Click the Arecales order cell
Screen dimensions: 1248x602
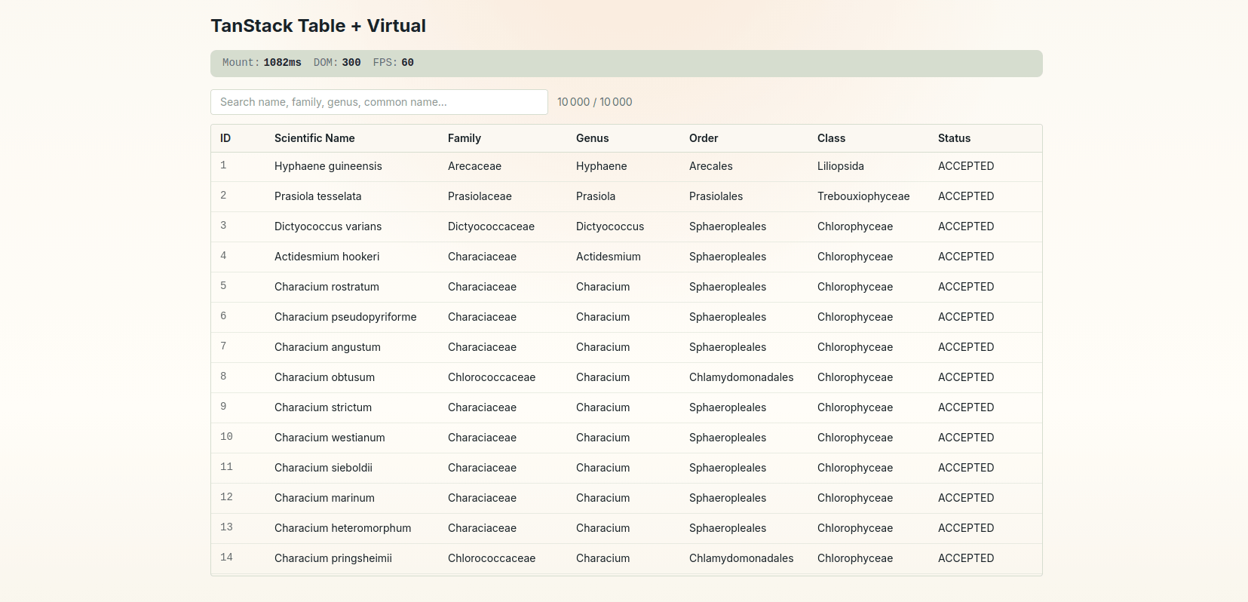point(711,166)
